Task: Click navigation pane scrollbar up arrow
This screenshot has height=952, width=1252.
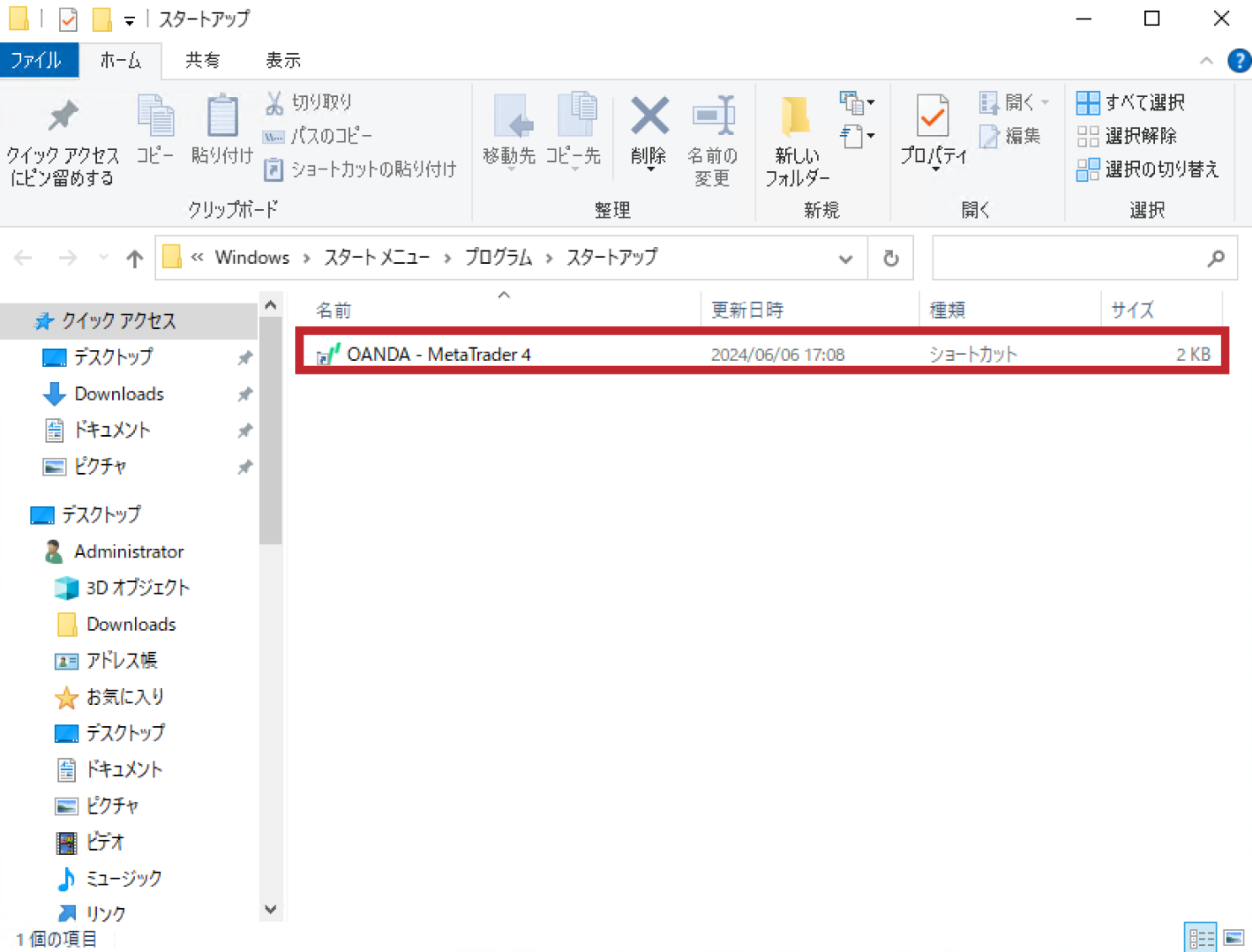Action: (x=271, y=305)
